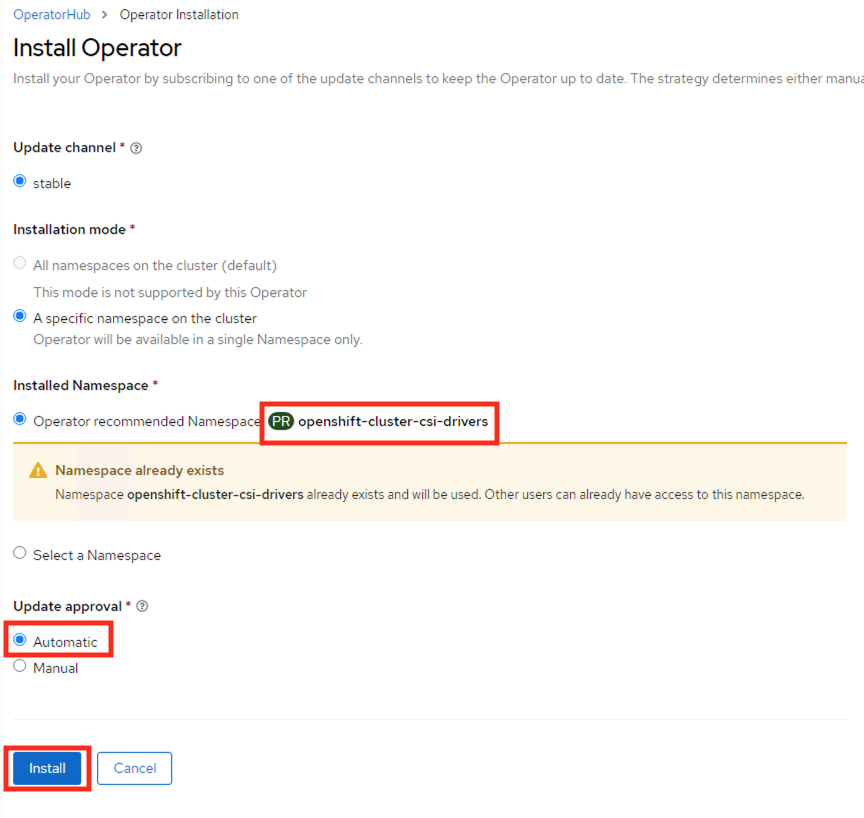Set update approval to Automatic
Viewport: 864px width, 818px height.
pos(20,640)
